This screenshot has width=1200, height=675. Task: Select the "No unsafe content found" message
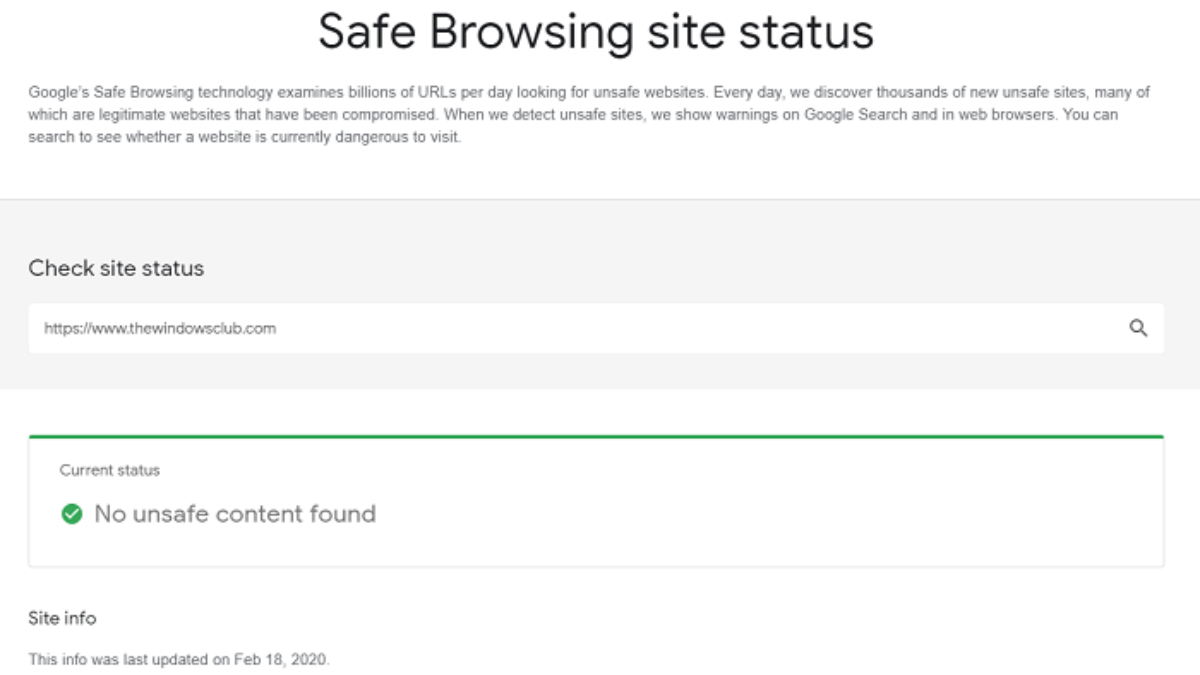click(x=235, y=514)
